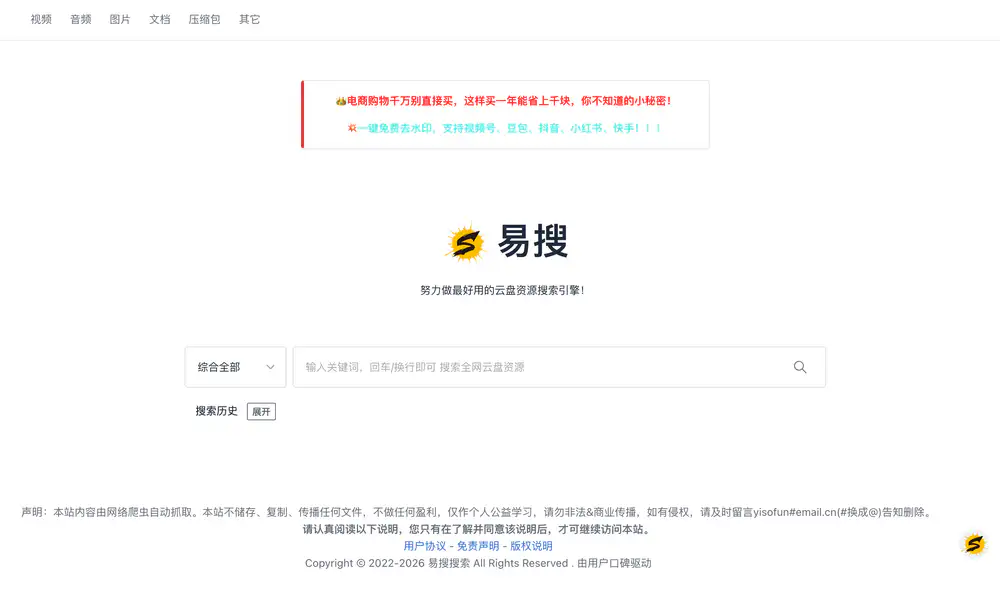Open the 压缩包 category in top navigation
1000x594 pixels.
tap(204, 20)
